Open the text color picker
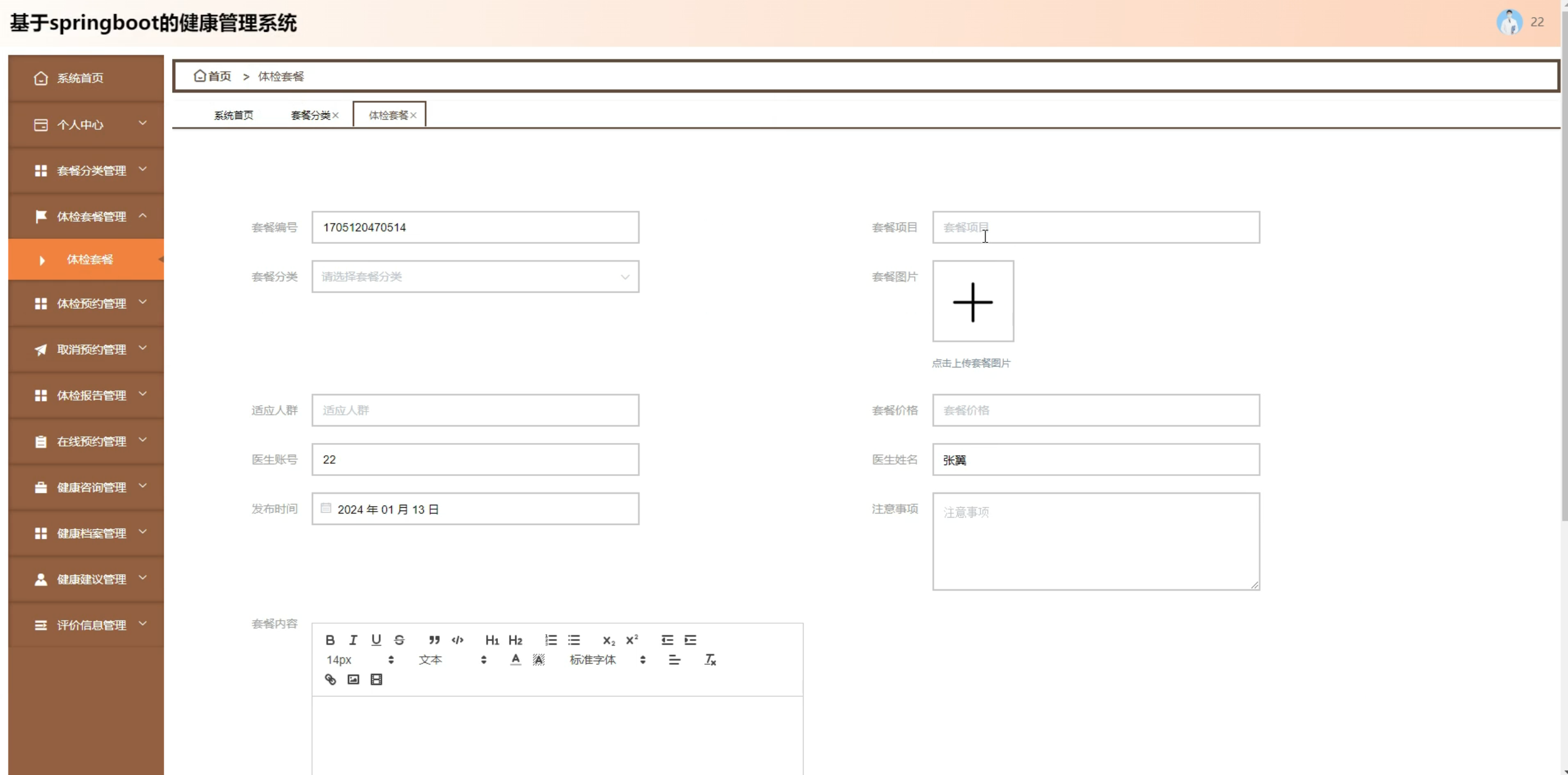This screenshot has width=1568, height=775. point(516,660)
